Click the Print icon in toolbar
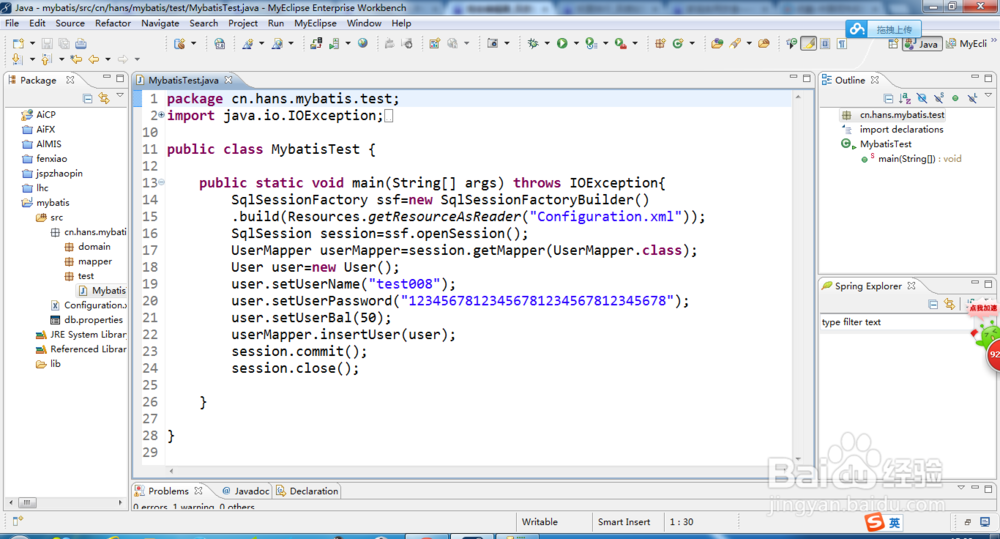 click(x=81, y=43)
